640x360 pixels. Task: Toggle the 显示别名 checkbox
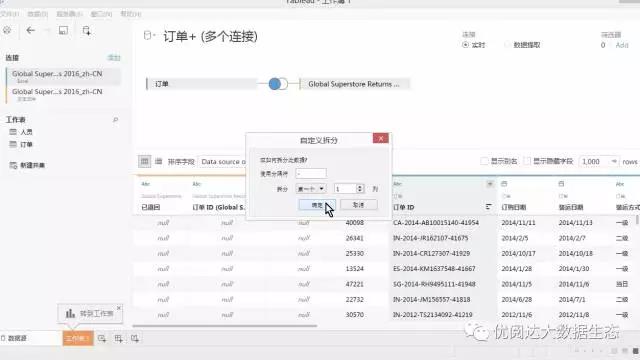tap(484, 161)
